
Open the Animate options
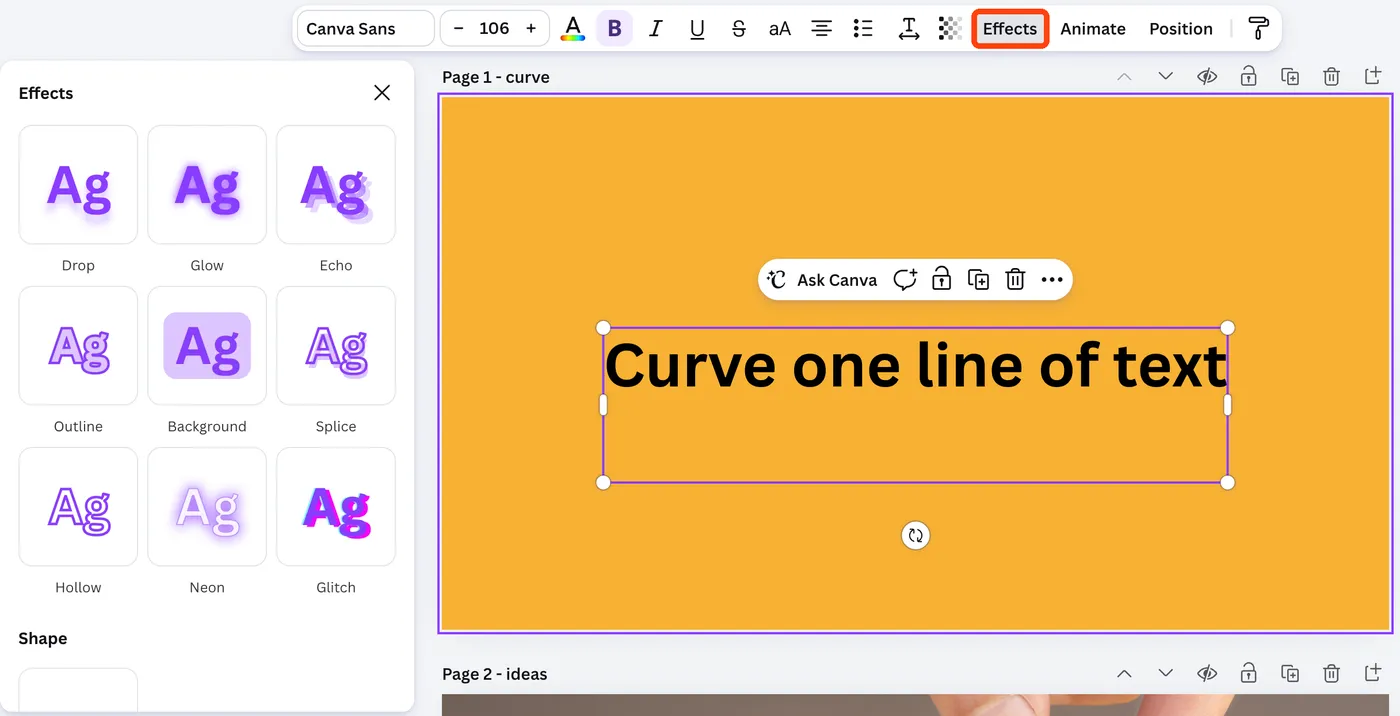pos(1093,28)
